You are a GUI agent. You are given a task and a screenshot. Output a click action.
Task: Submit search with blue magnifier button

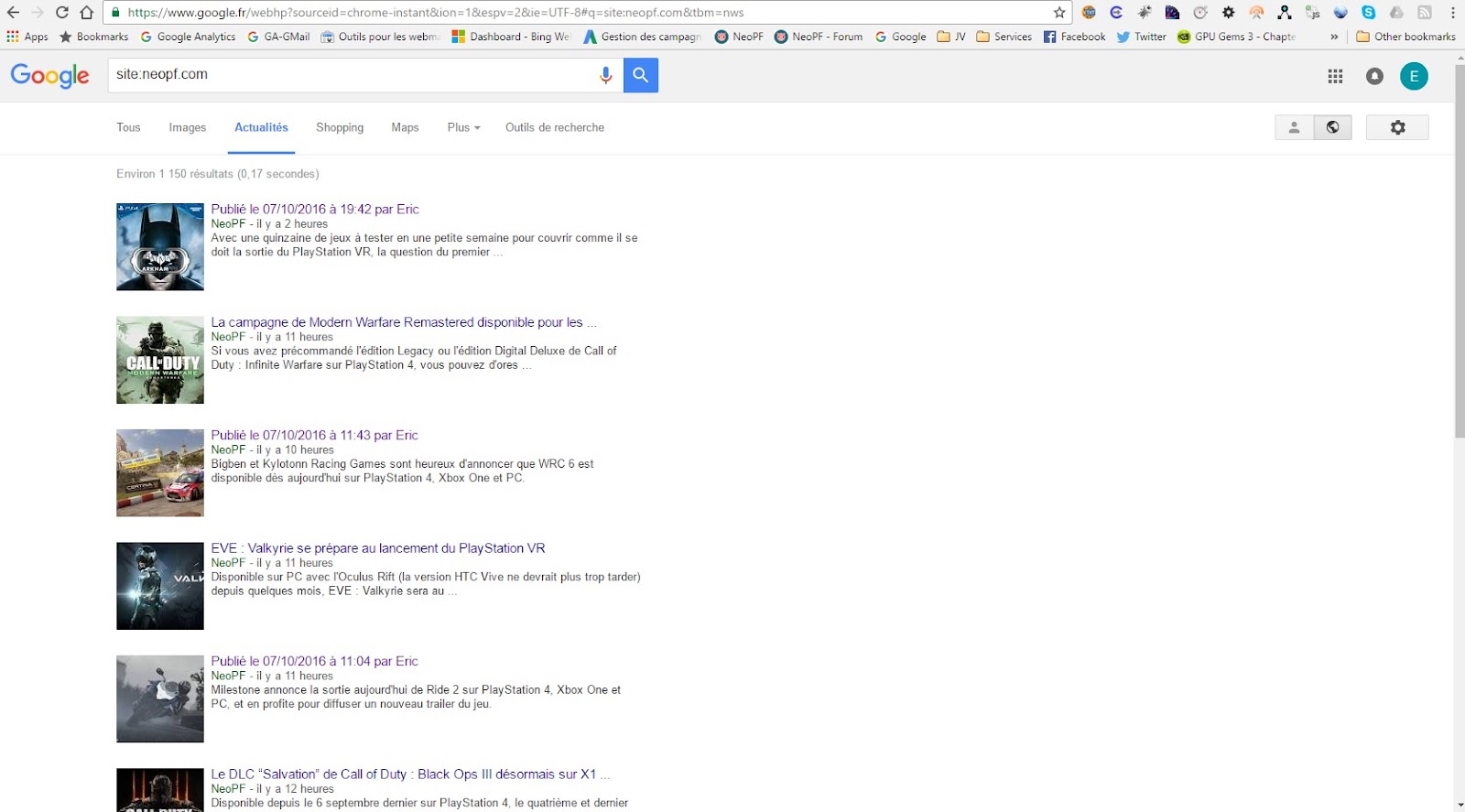[x=641, y=75]
